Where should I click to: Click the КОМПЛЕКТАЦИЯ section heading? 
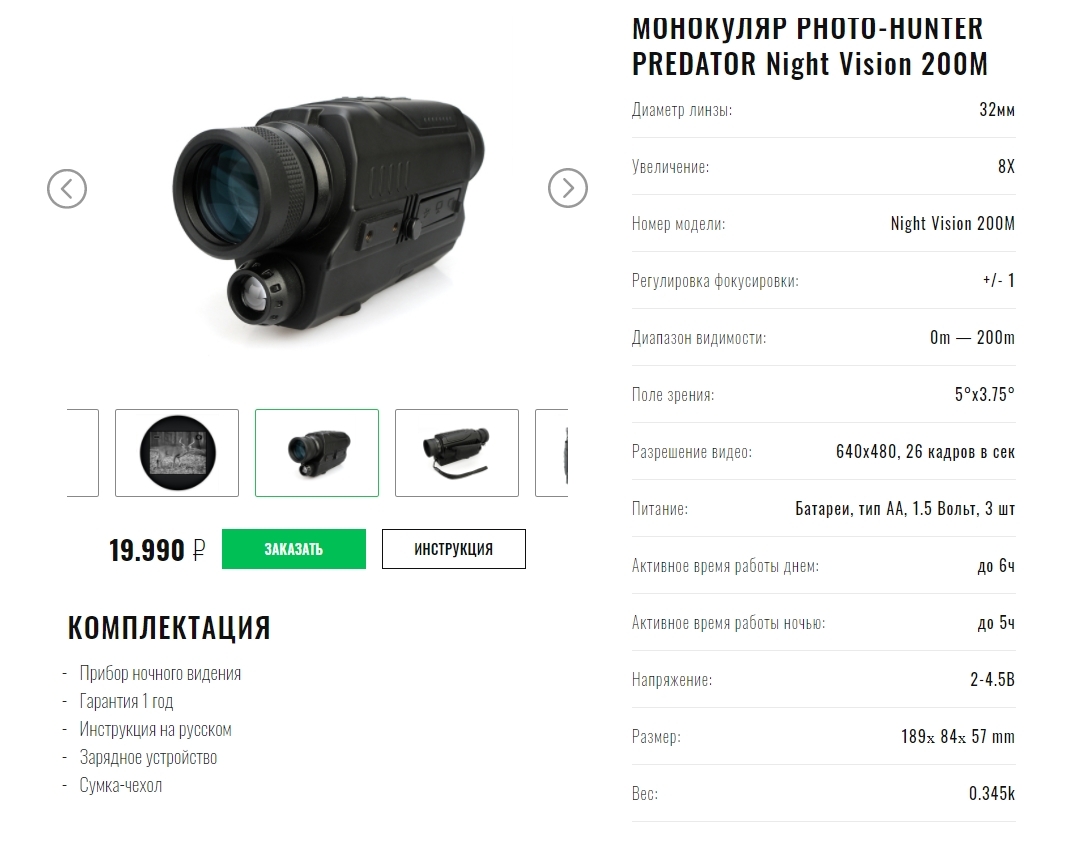click(x=169, y=628)
